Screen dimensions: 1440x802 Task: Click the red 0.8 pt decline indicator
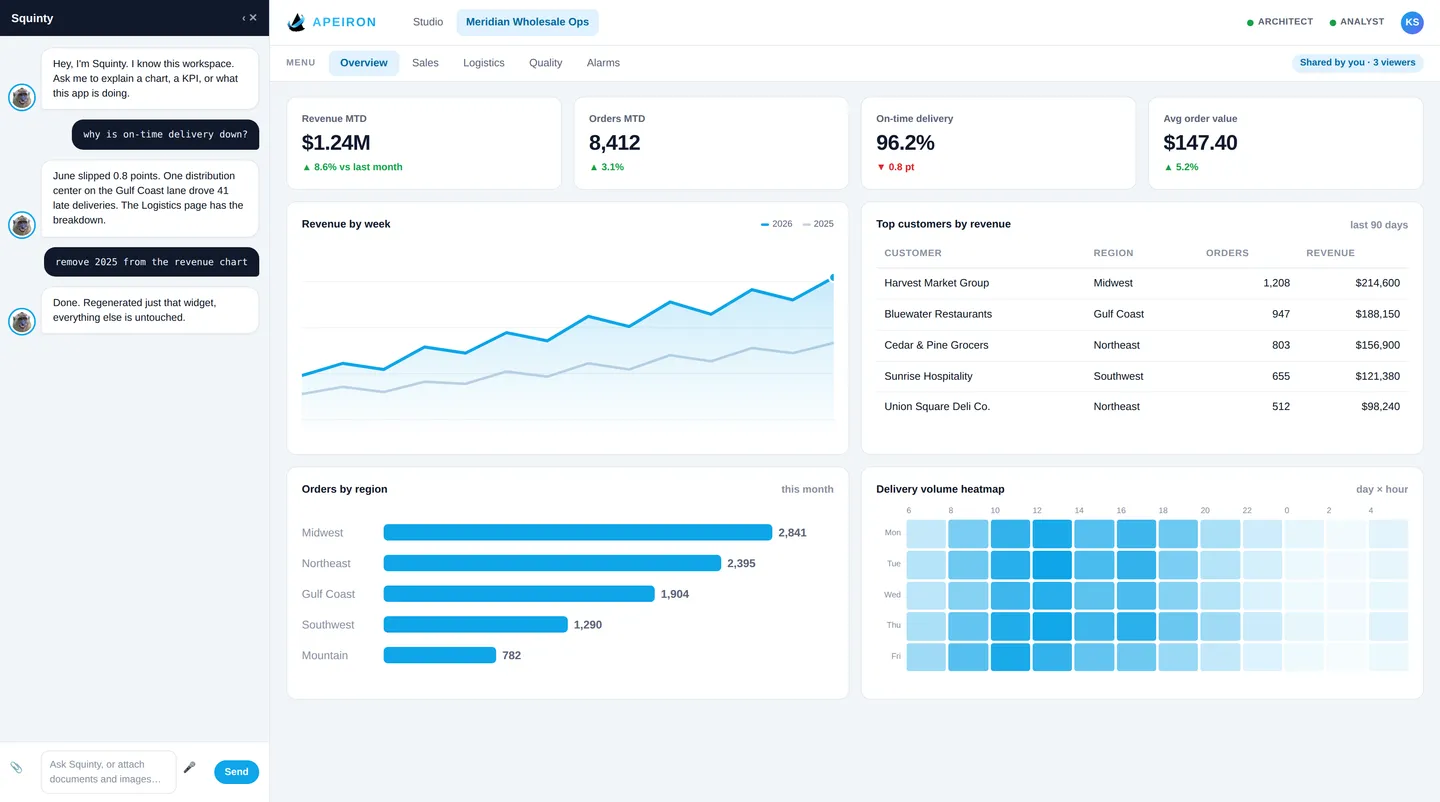pos(895,167)
